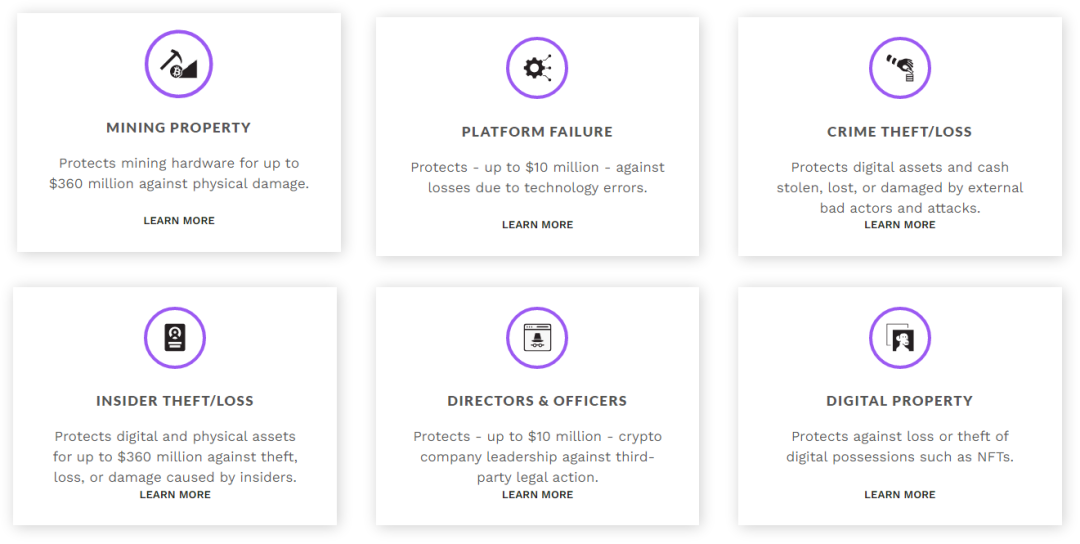Click the Platform Failure gear icon
The width and height of the screenshot is (1080, 544).
point(537,68)
